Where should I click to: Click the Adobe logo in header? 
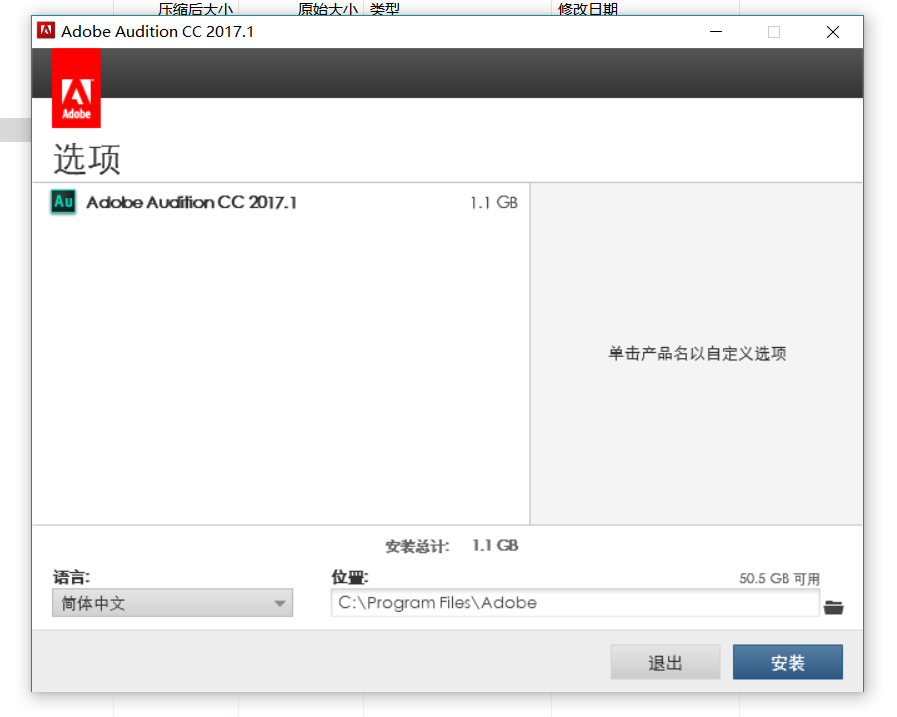tap(76, 88)
